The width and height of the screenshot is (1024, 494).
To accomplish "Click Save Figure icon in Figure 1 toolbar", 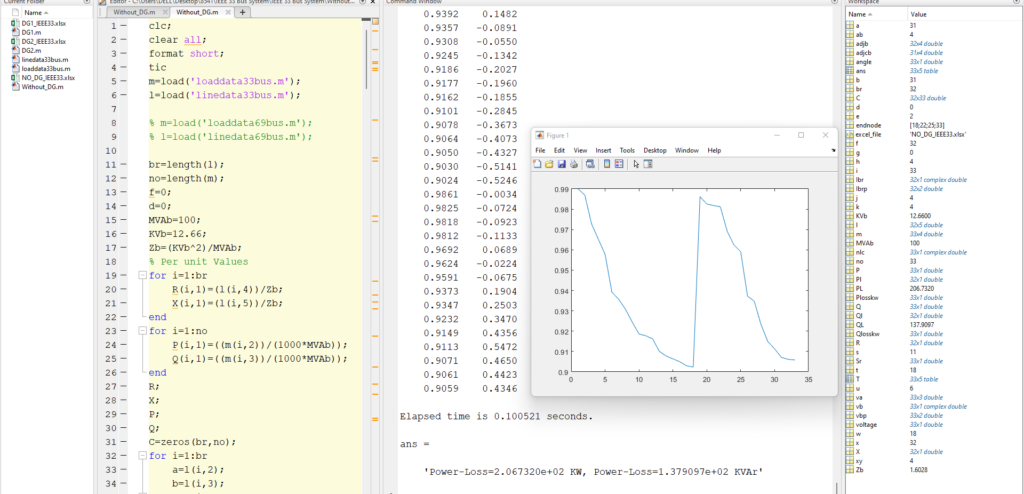I will coord(562,164).
